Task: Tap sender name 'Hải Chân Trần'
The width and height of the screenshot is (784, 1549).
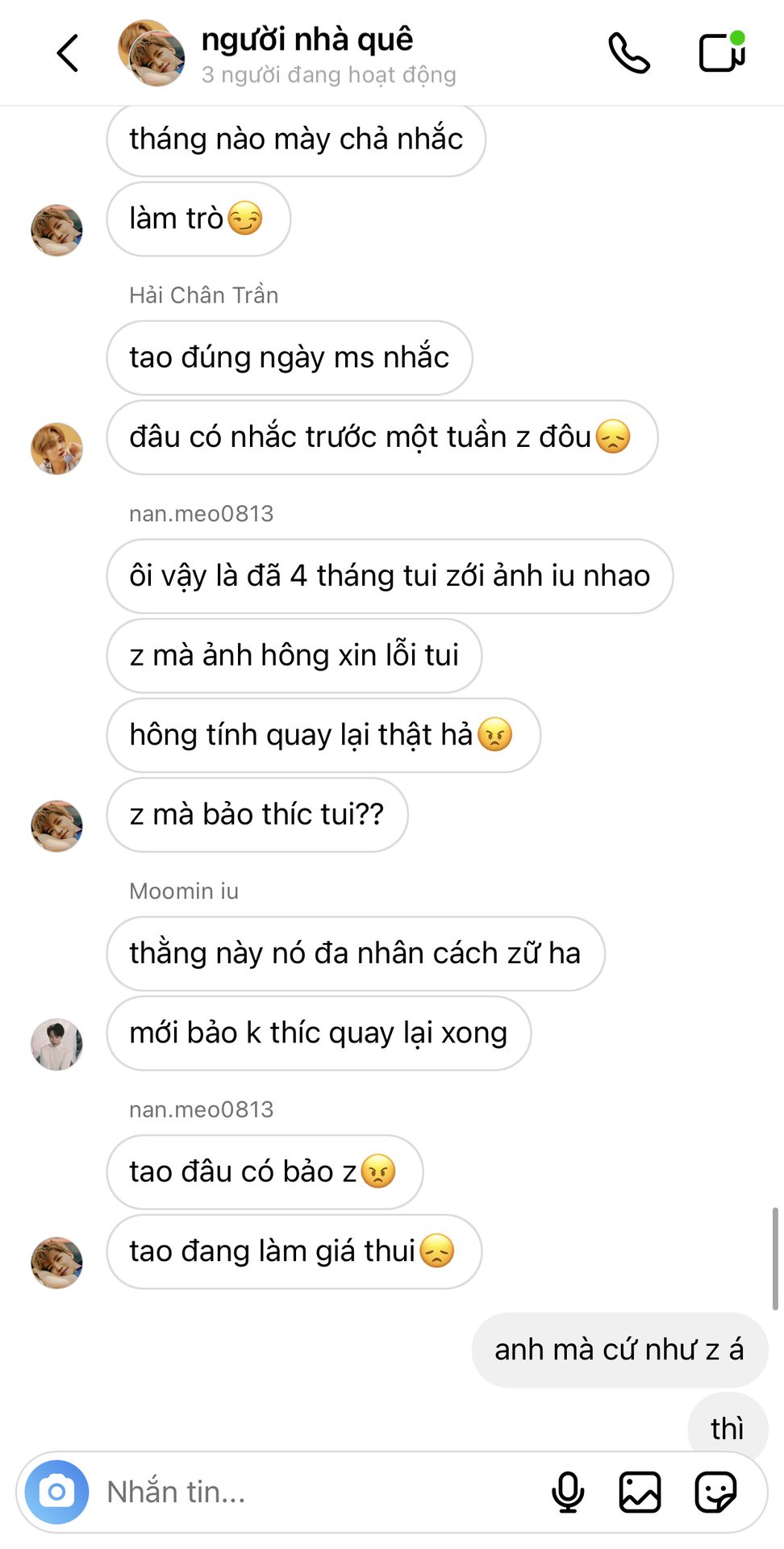Action: pyautogui.click(x=204, y=295)
